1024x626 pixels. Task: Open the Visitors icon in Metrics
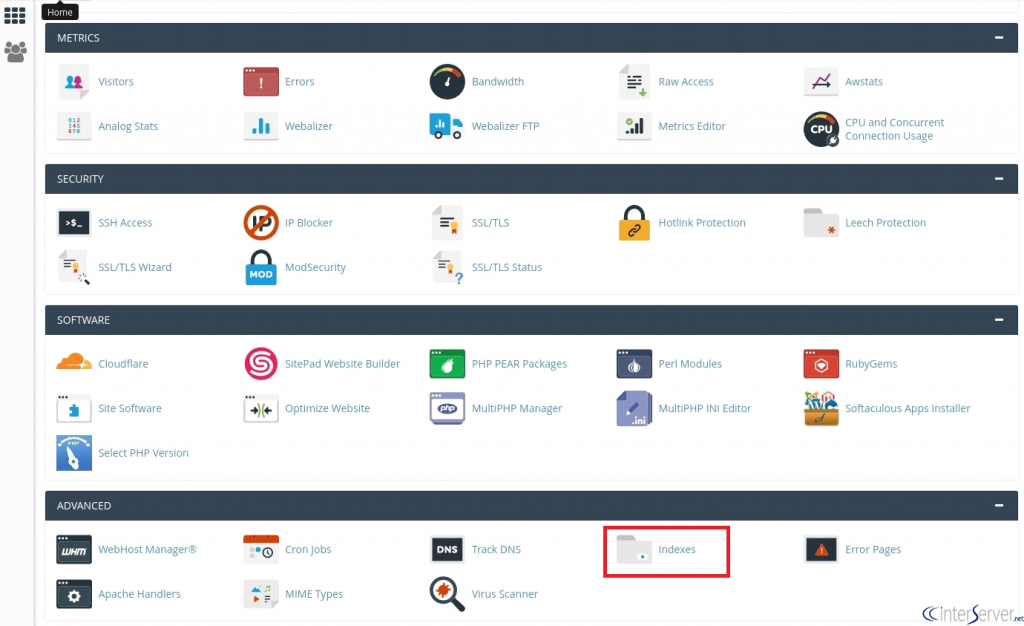click(x=74, y=82)
